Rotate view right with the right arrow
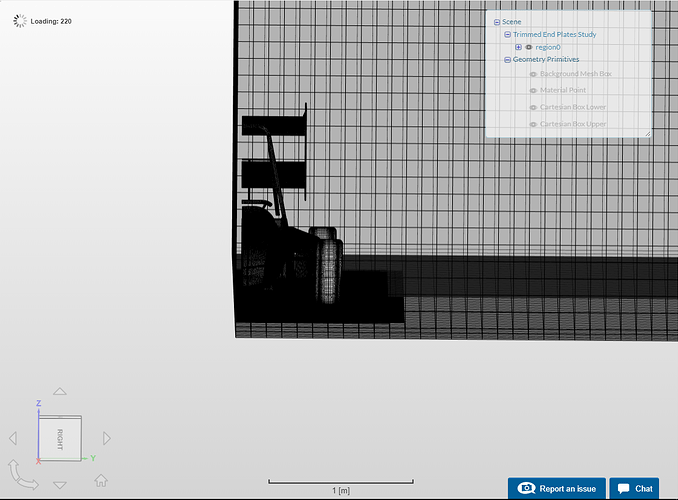 pos(107,438)
